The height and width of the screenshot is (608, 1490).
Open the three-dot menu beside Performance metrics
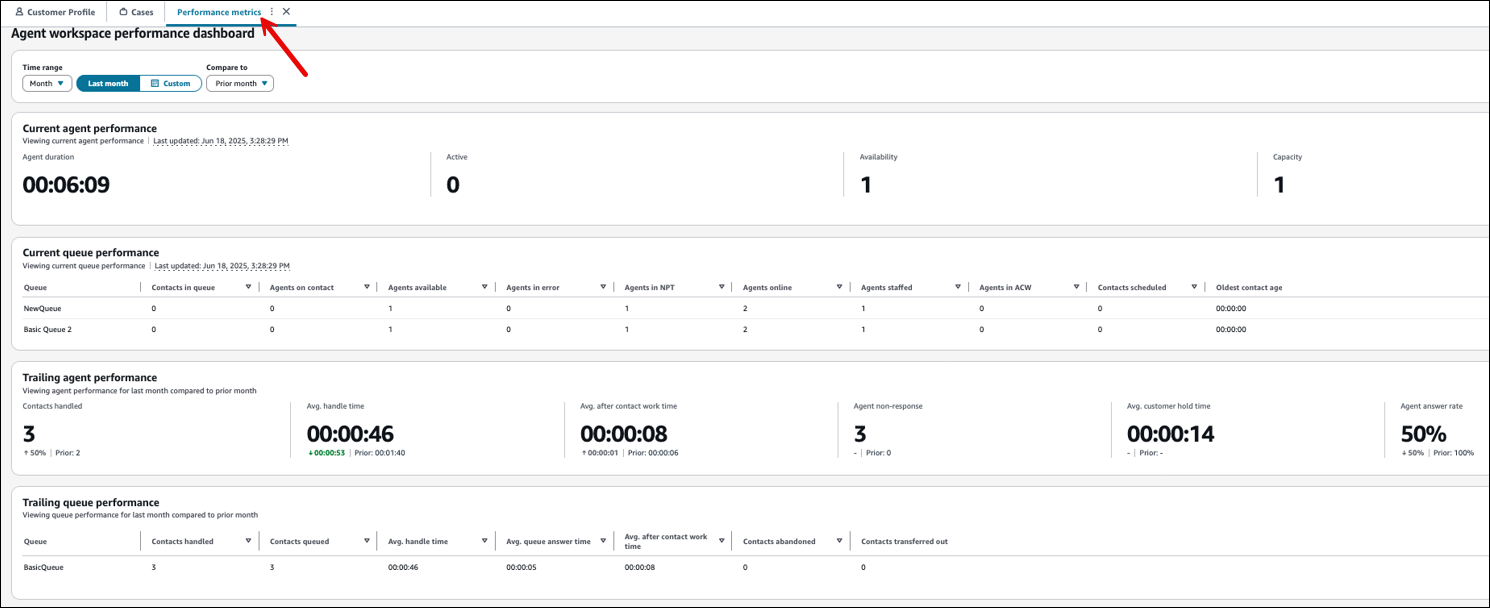point(271,10)
